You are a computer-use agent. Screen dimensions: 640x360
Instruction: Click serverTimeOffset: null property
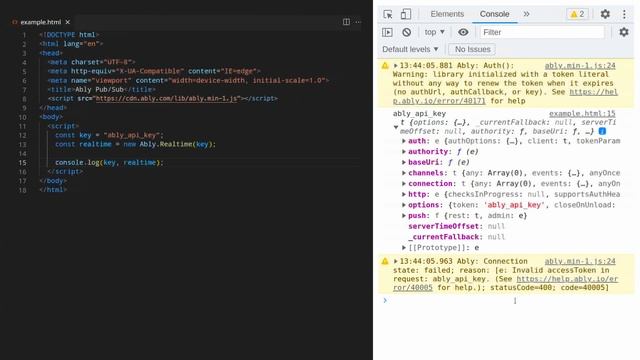456,226
